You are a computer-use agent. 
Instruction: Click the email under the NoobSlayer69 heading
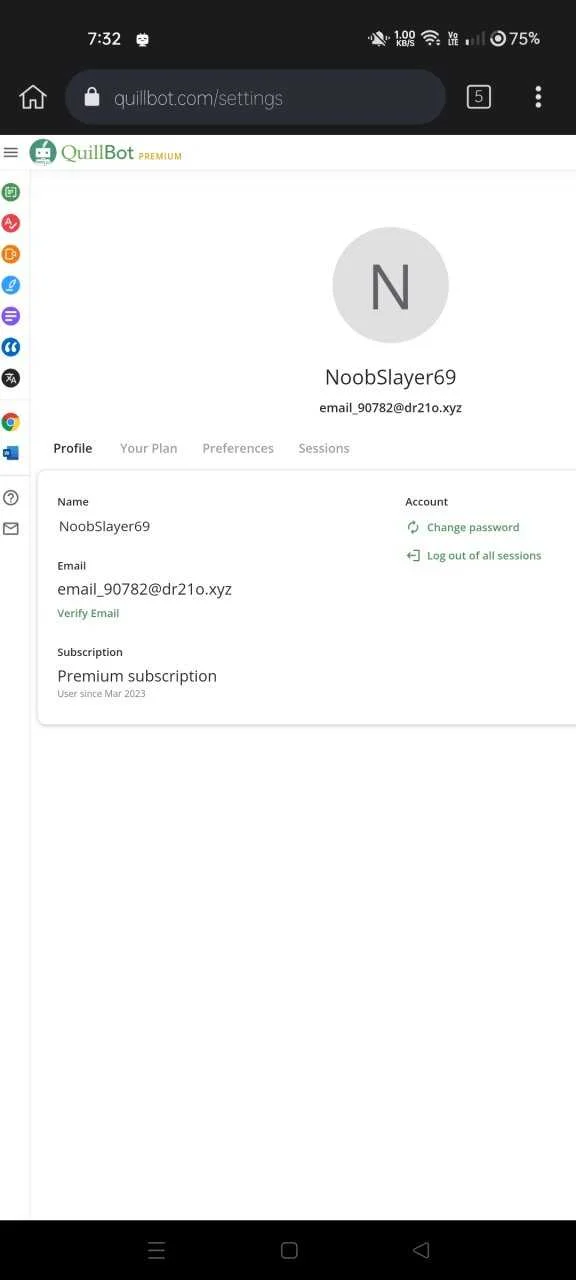tap(390, 408)
